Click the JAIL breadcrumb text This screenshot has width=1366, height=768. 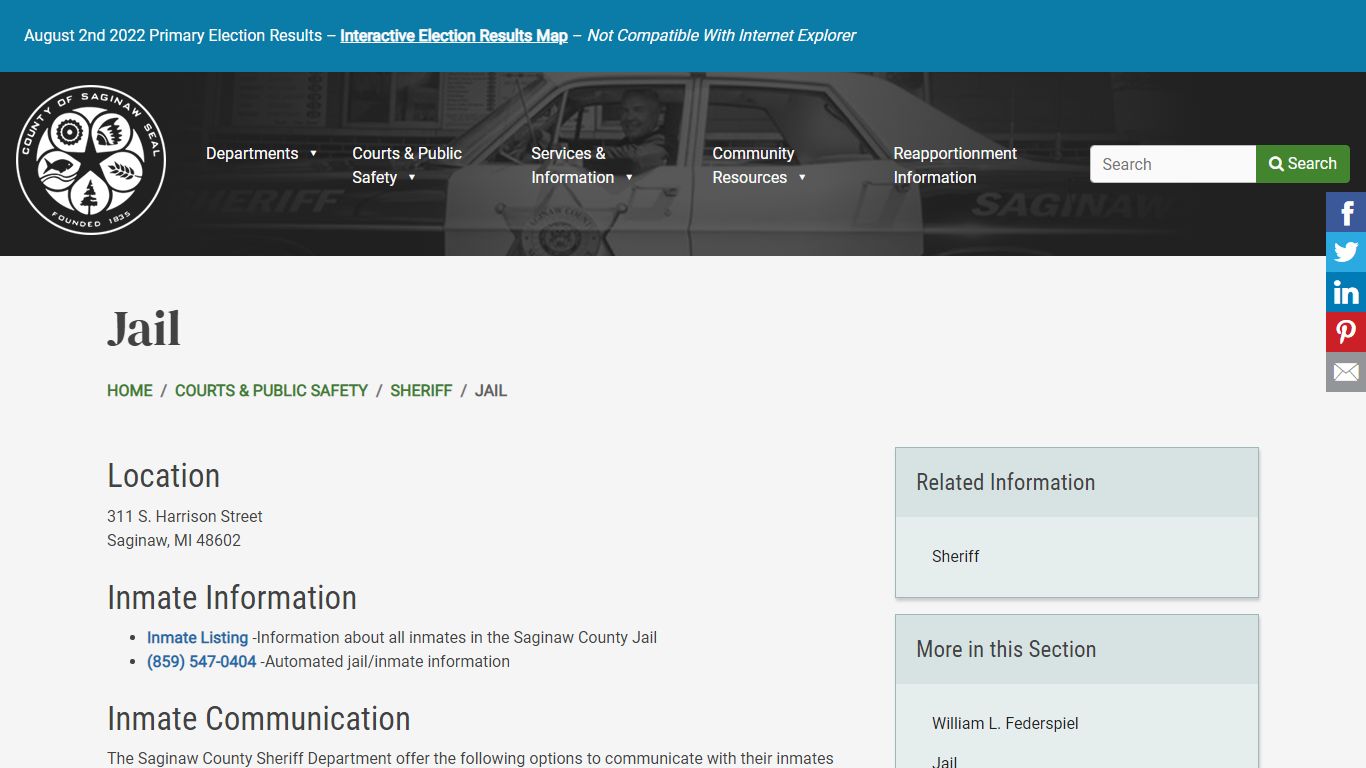491,391
